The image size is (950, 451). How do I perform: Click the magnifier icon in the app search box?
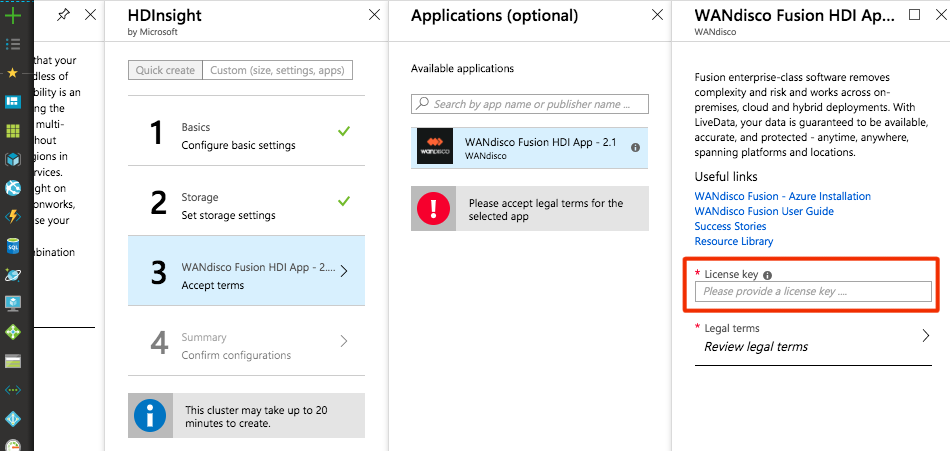point(423,103)
